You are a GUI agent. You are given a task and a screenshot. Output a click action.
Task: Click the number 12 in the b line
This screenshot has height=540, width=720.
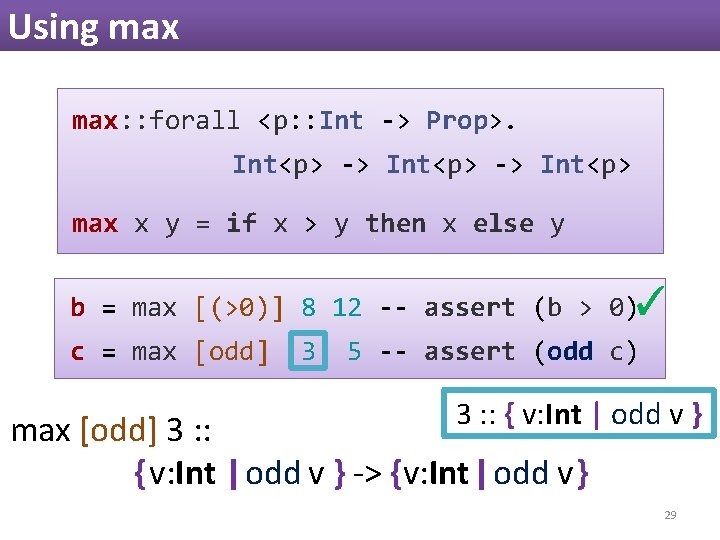click(347, 308)
